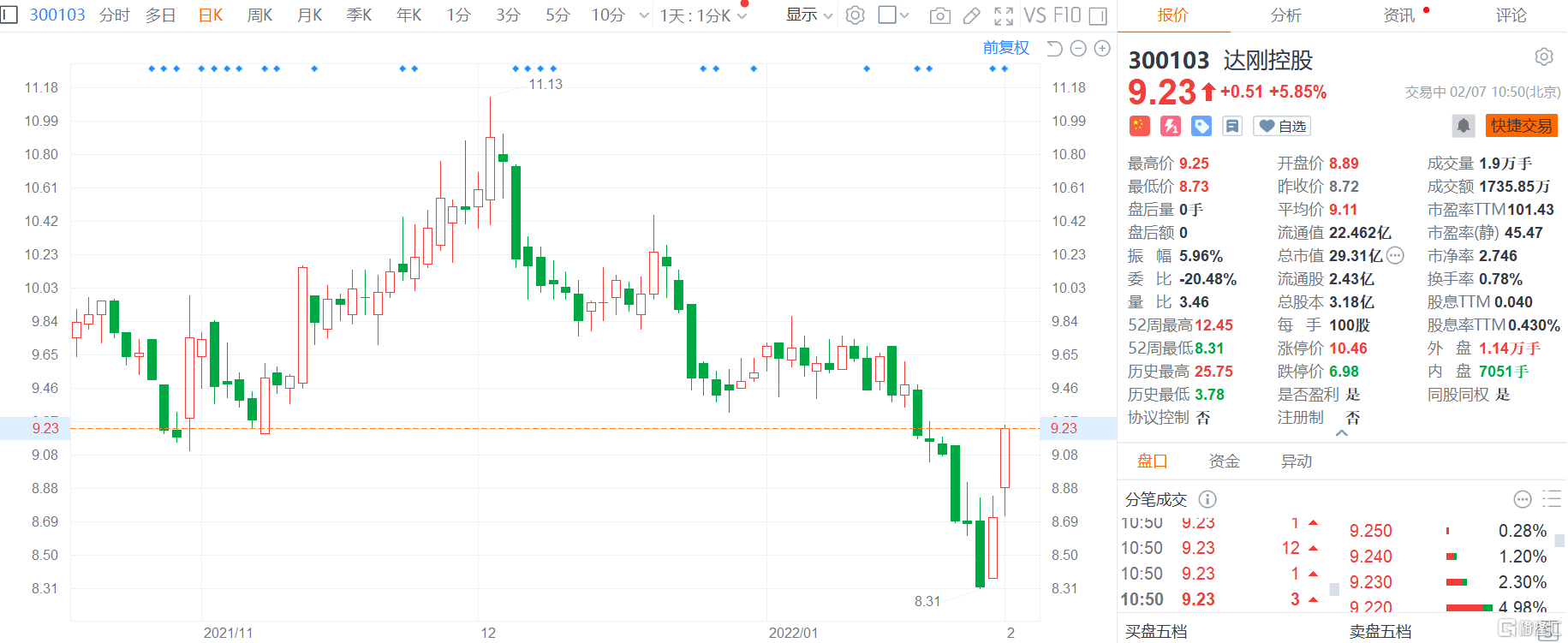Open the blue tag icon
The image size is (1568, 643).
pos(1201,127)
